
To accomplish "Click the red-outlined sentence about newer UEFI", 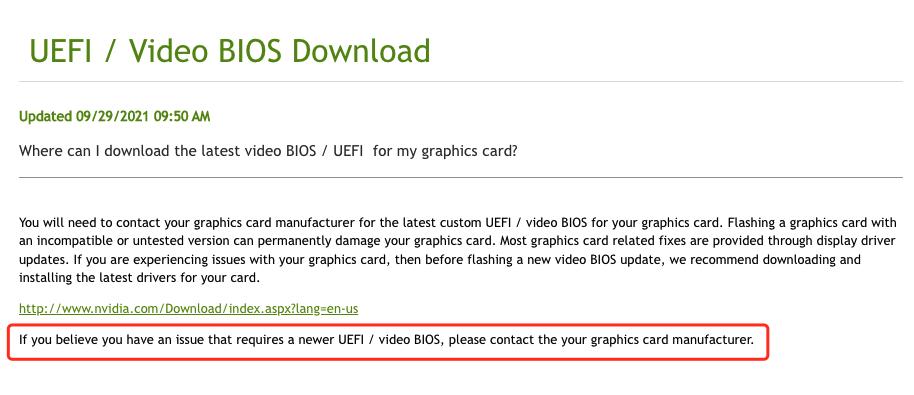I will [x=386, y=339].
